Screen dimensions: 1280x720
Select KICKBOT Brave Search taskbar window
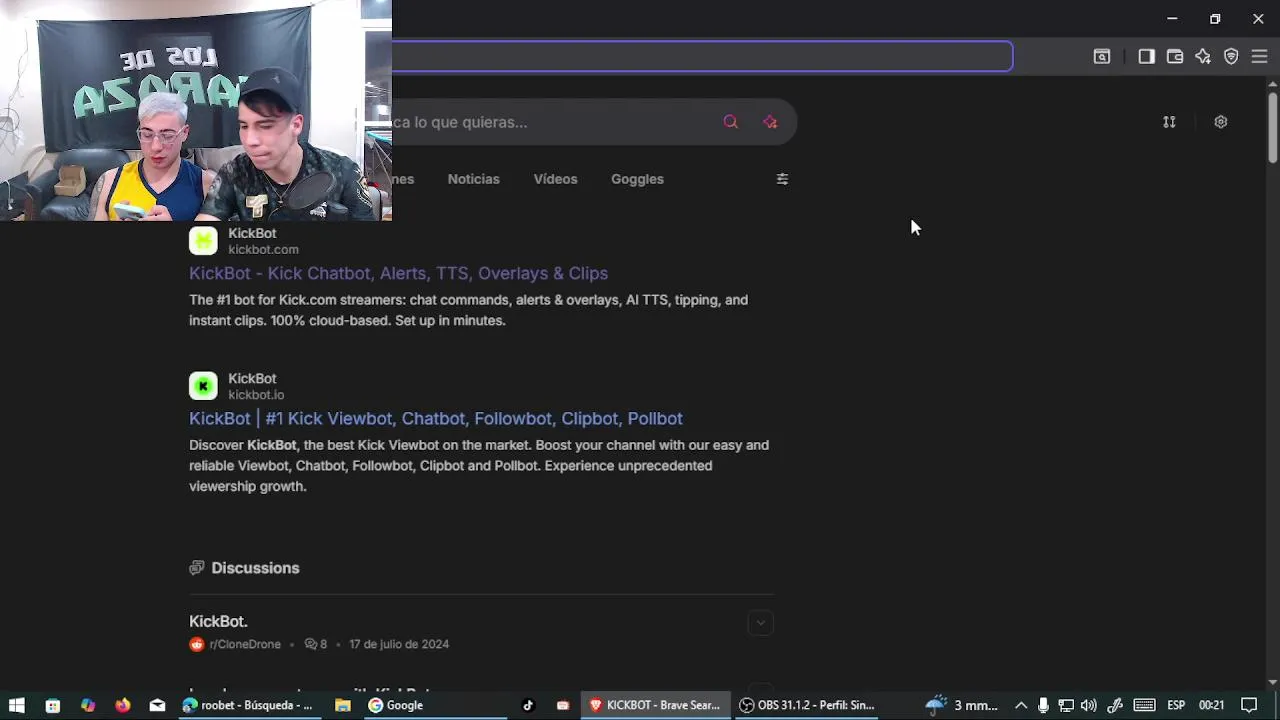pos(655,705)
